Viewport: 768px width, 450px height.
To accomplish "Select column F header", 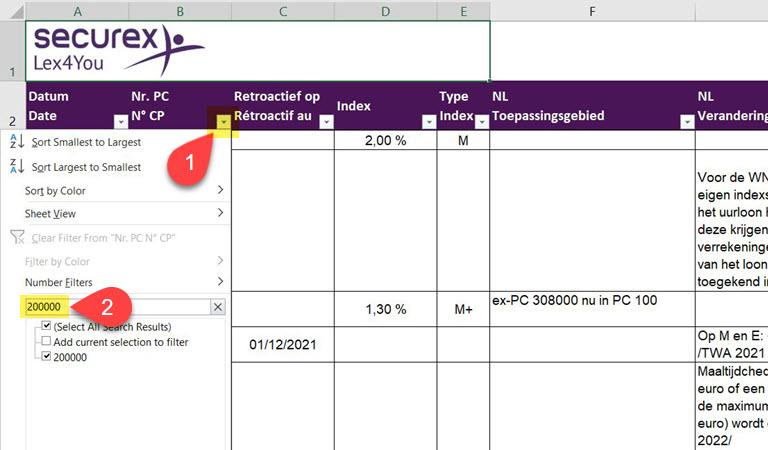I will [x=592, y=10].
